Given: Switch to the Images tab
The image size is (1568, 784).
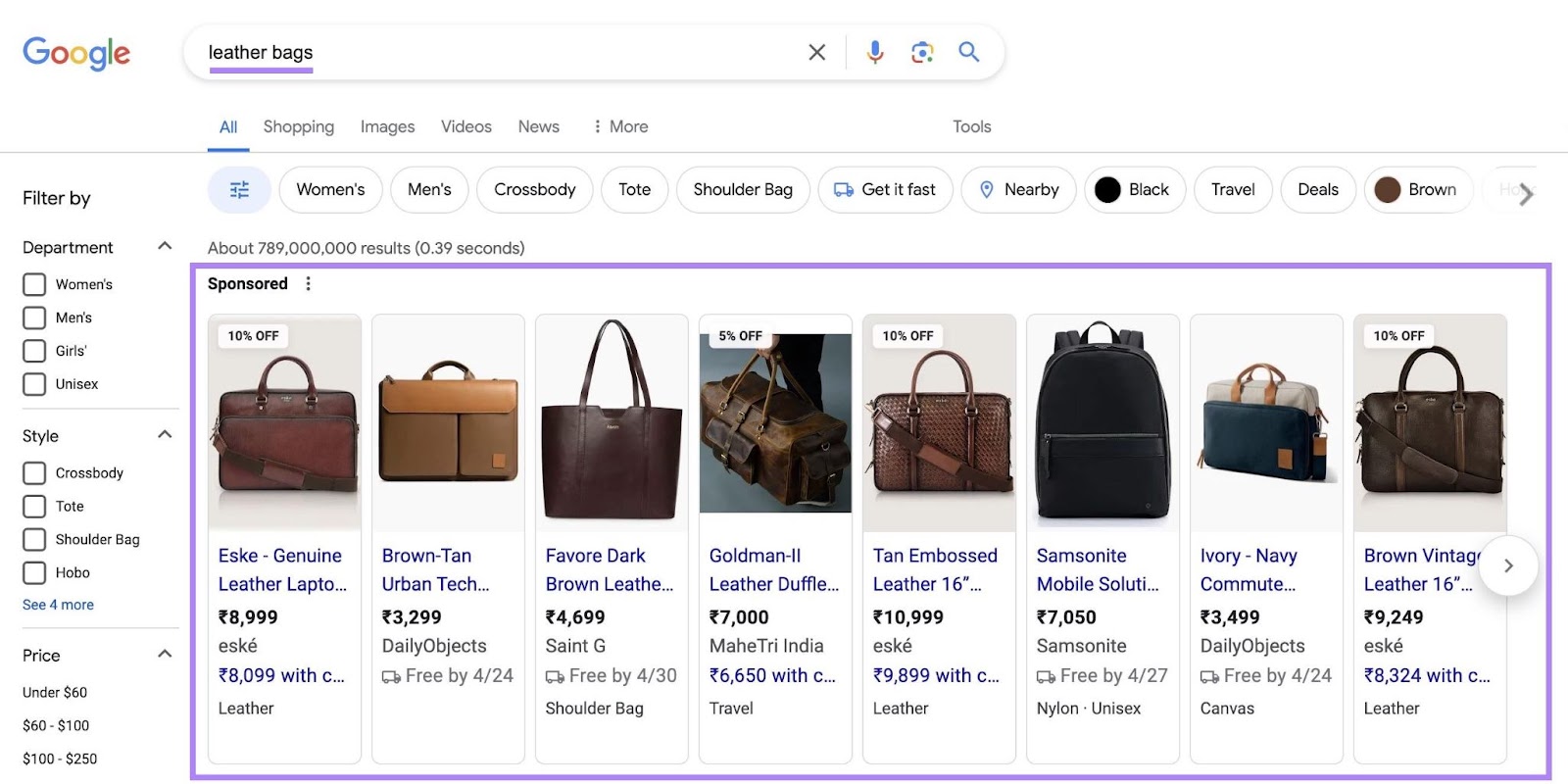Looking at the screenshot, I should click(x=387, y=126).
